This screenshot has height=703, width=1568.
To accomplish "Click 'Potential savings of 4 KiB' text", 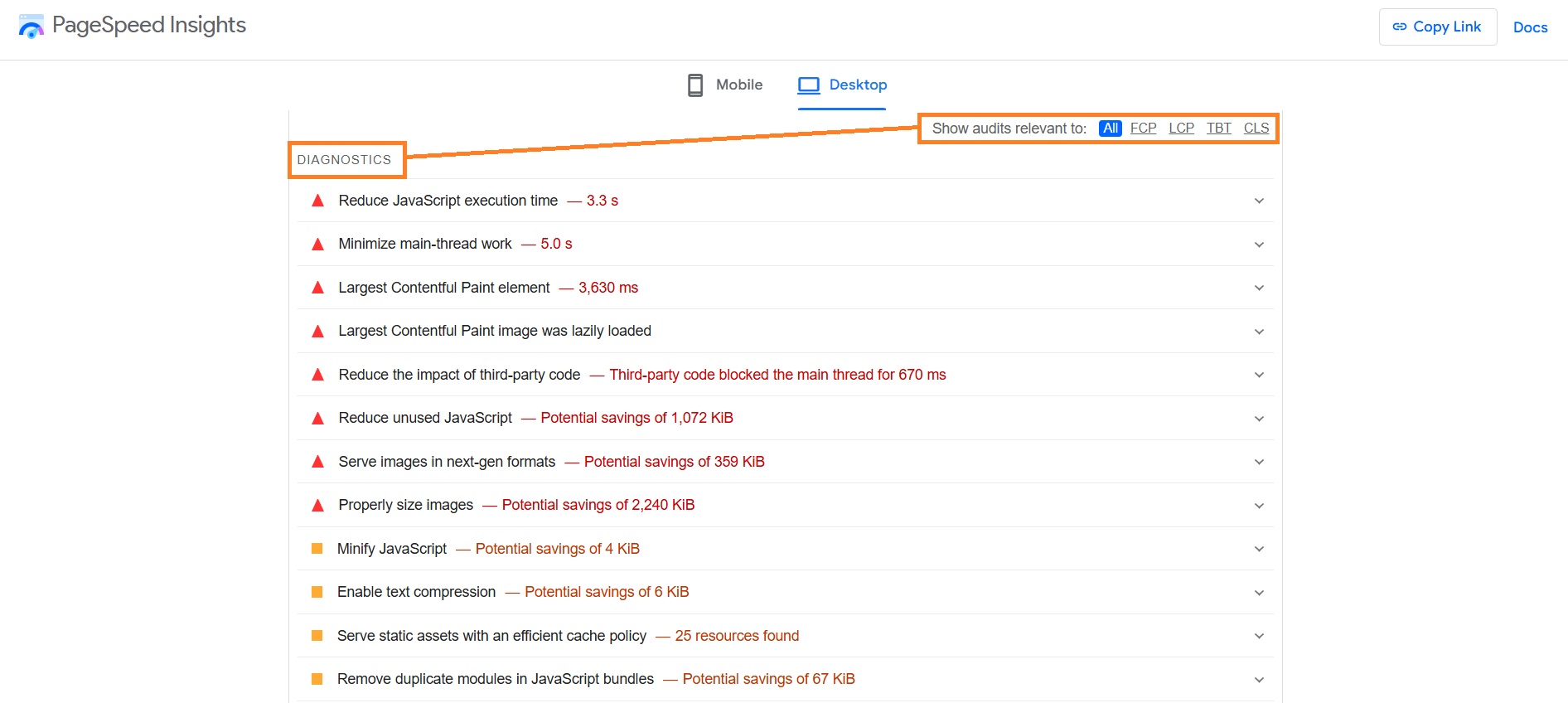I will [558, 549].
